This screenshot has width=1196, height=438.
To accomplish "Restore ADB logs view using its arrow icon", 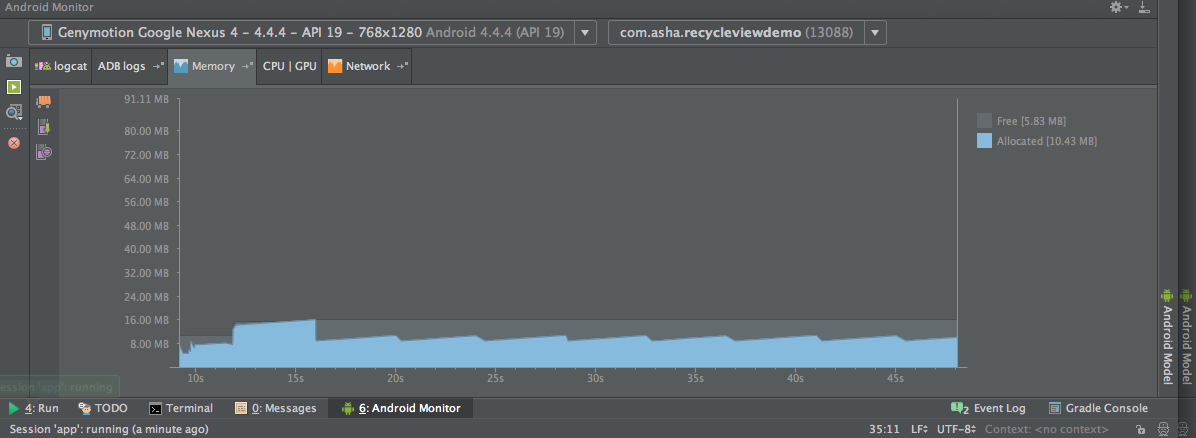I will (158, 66).
